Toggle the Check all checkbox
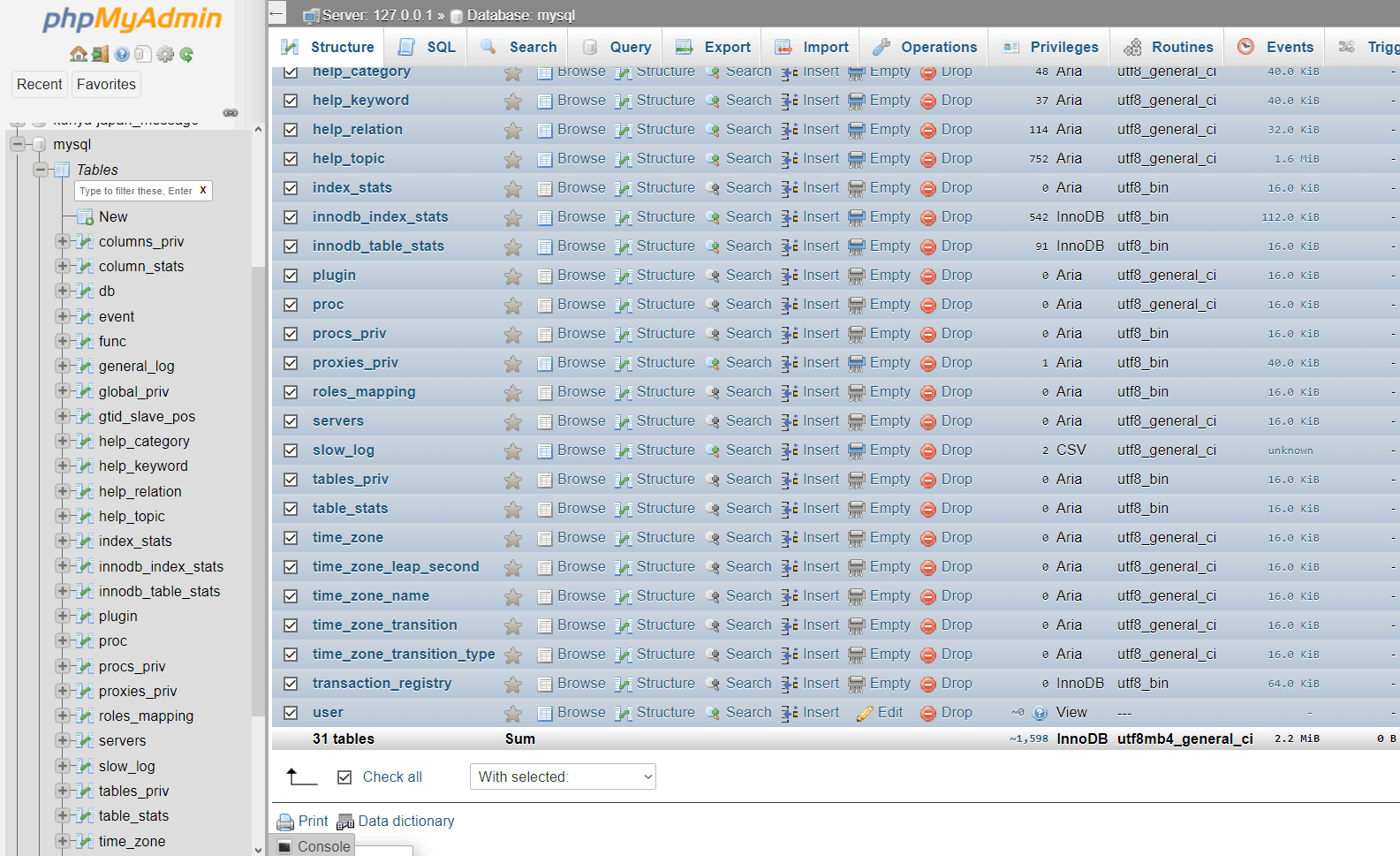This screenshot has height=856, width=1400. pos(344,777)
